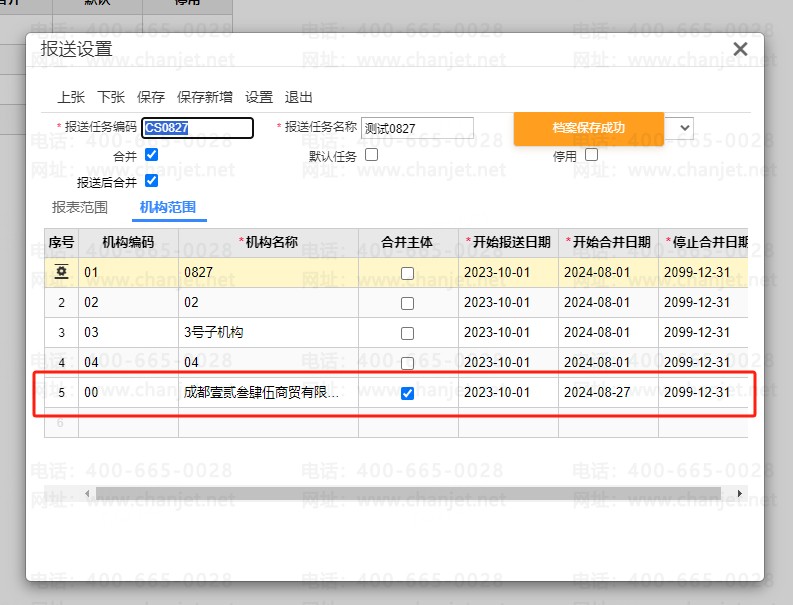Click 停止合并日期 cell in row 02

tap(703, 302)
